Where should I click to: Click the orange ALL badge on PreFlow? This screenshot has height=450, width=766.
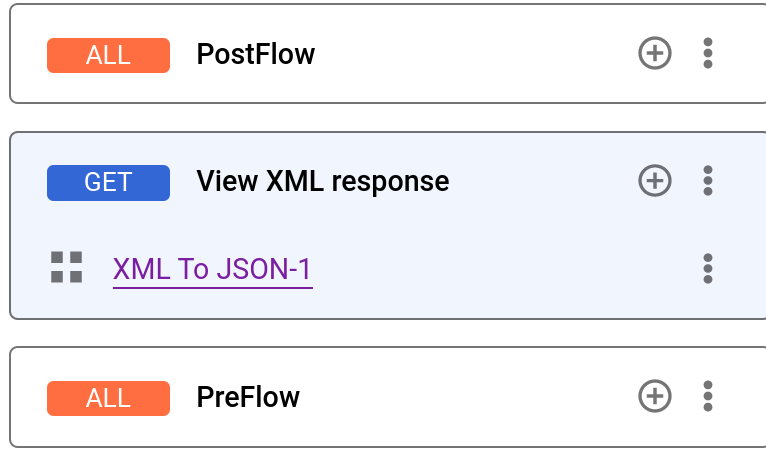108,398
